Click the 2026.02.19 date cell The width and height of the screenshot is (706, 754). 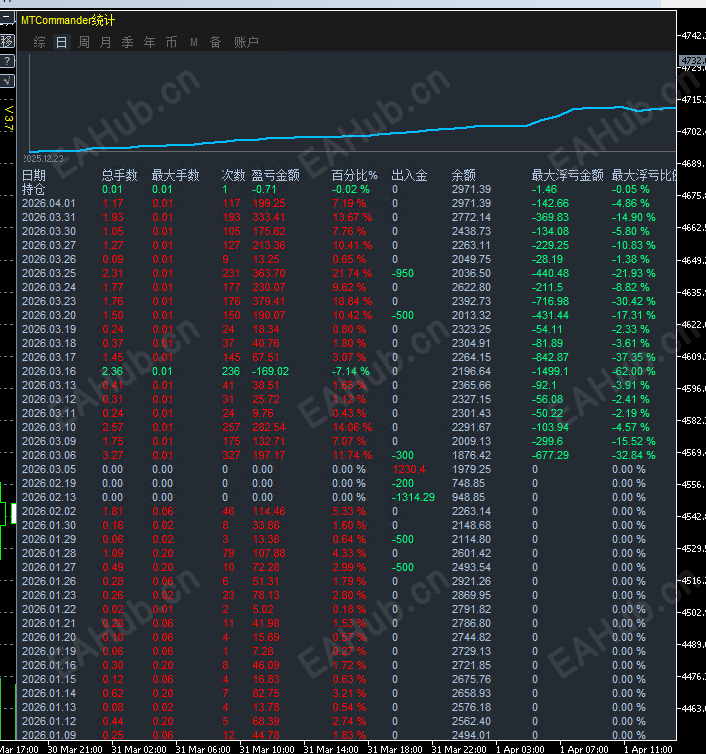coord(49,483)
